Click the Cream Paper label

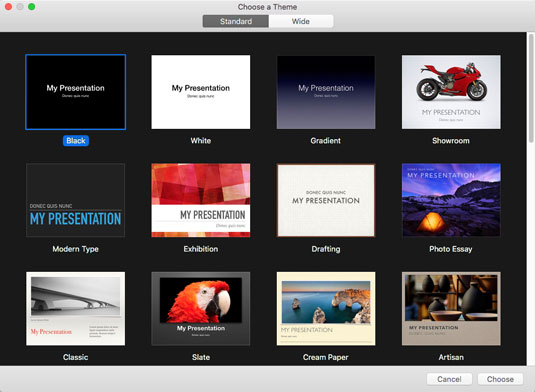tap(326, 357)
